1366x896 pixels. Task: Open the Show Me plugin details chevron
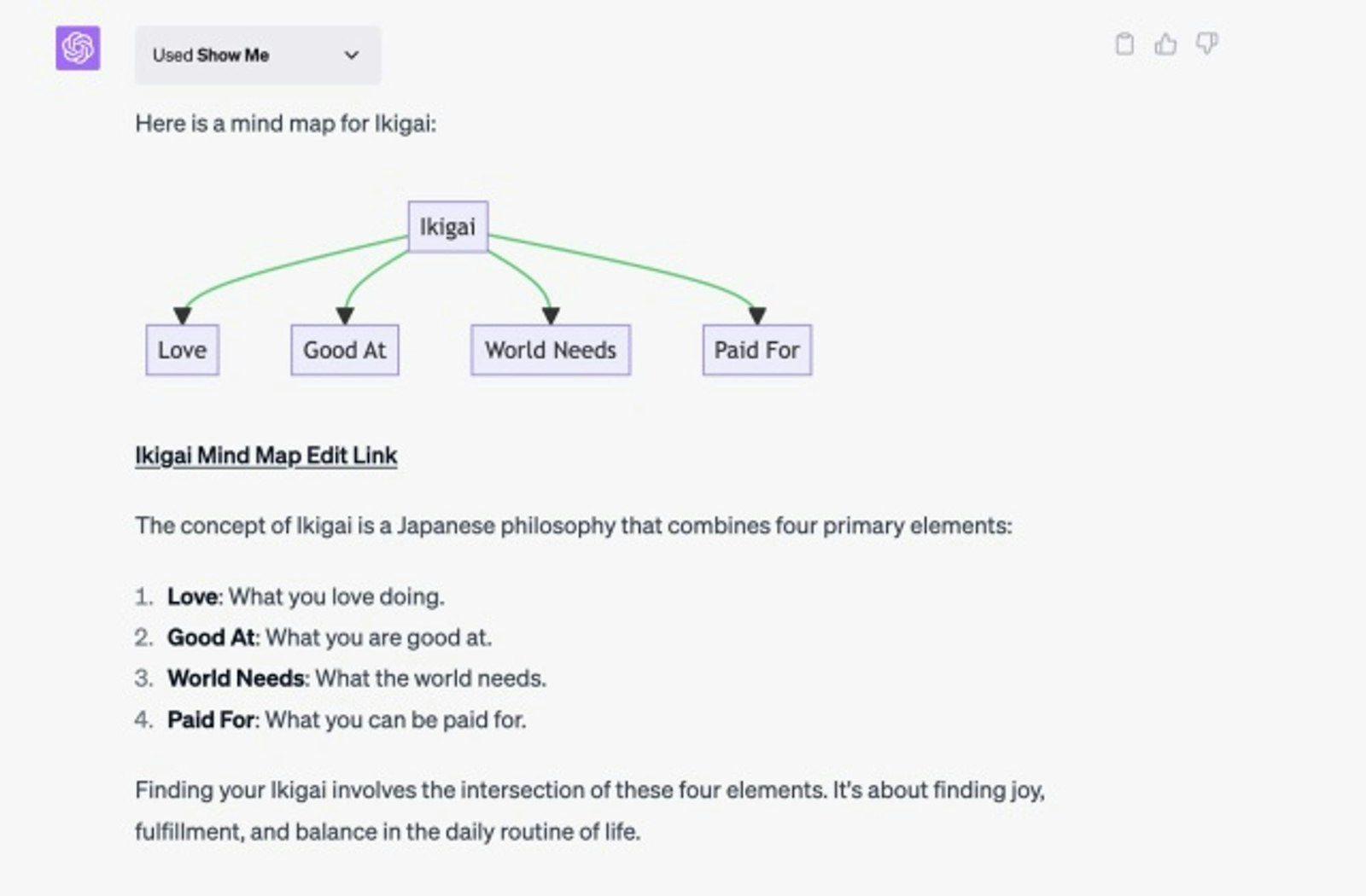click(x=350, y=55)
